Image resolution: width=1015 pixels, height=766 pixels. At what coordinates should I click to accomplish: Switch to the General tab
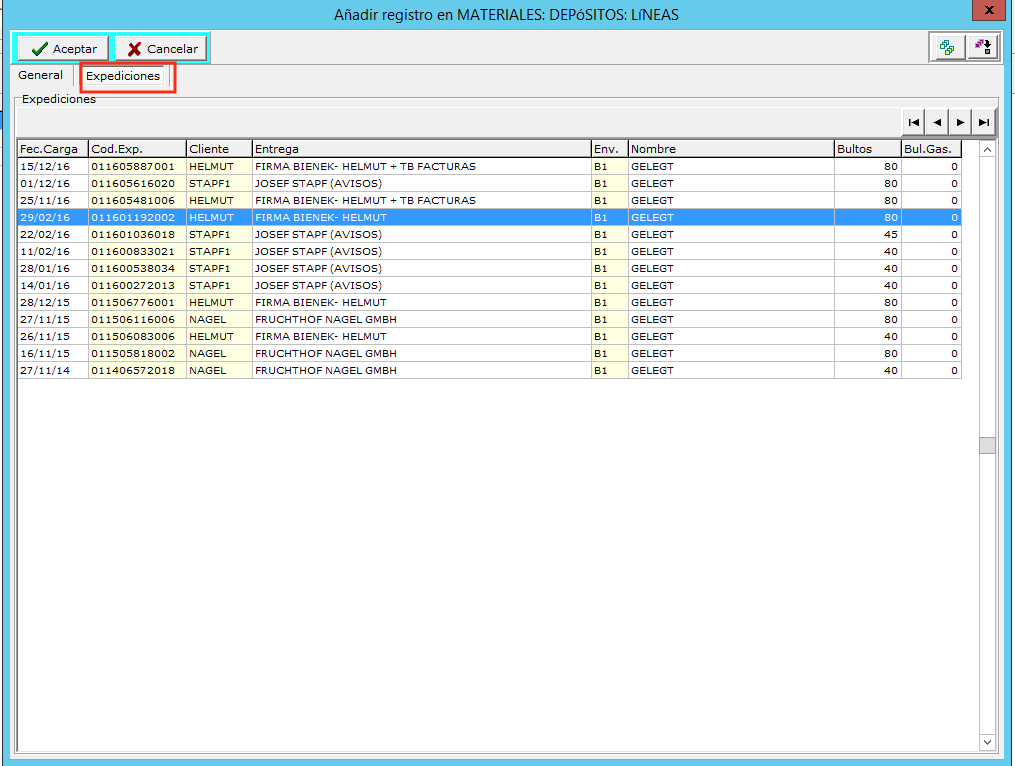(41, 76)
